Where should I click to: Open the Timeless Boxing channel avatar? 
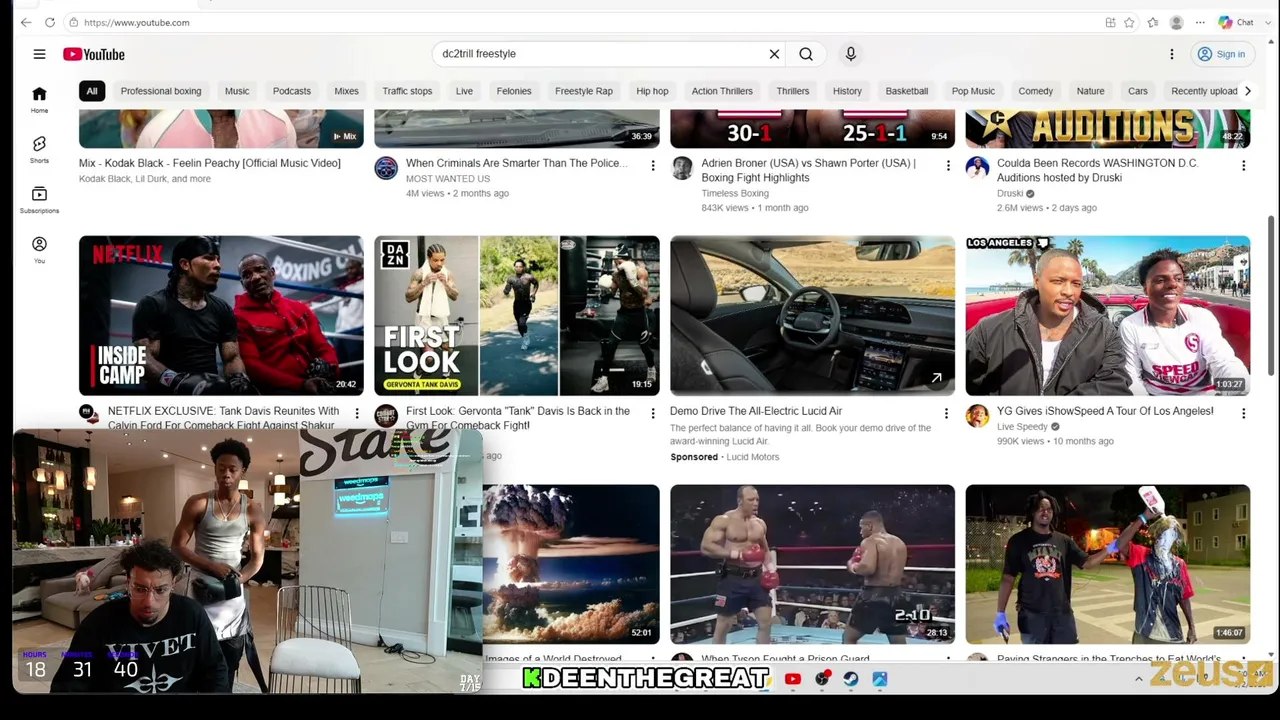click(x=681, y=168)
